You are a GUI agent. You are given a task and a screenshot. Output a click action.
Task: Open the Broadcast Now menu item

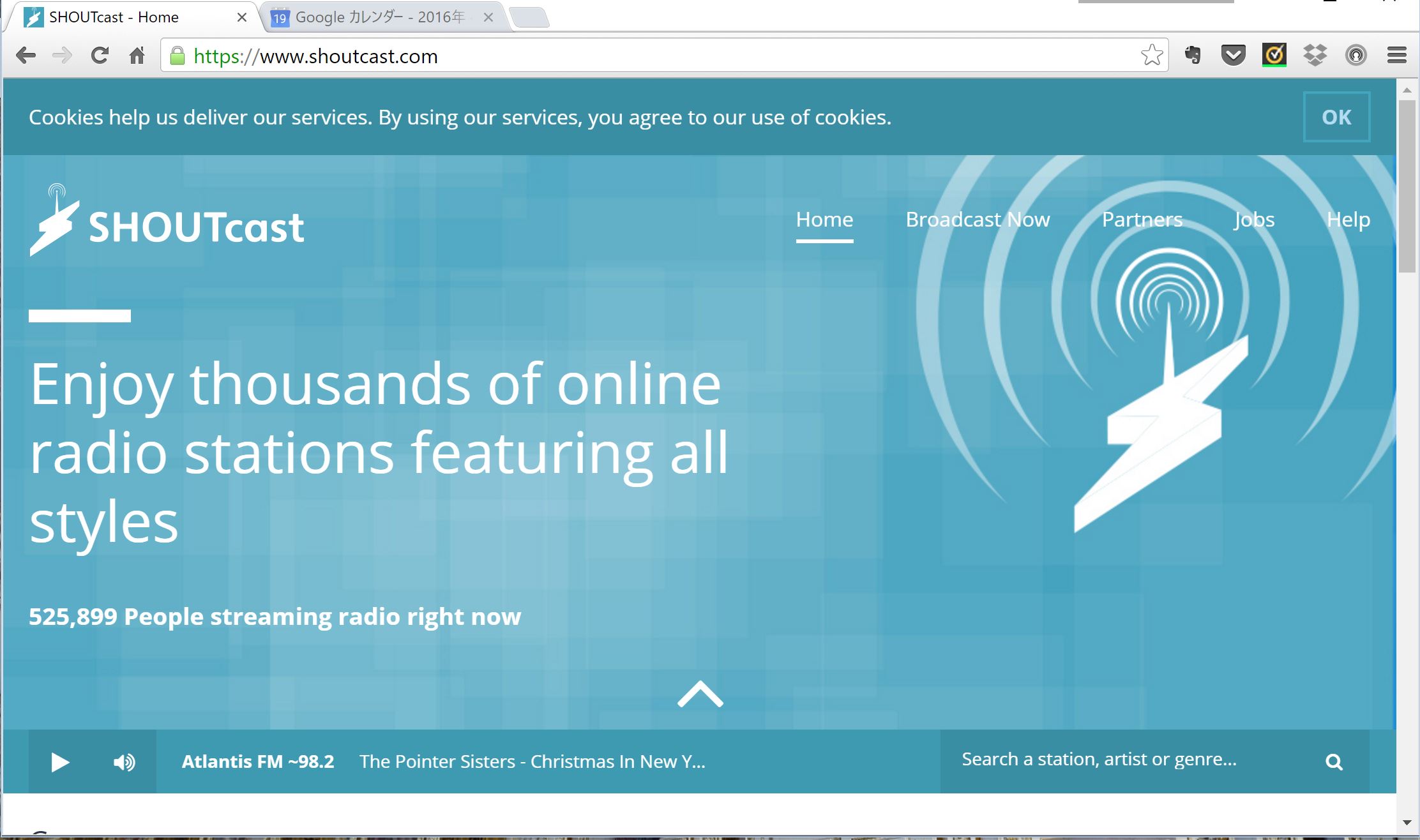[977, 220]
